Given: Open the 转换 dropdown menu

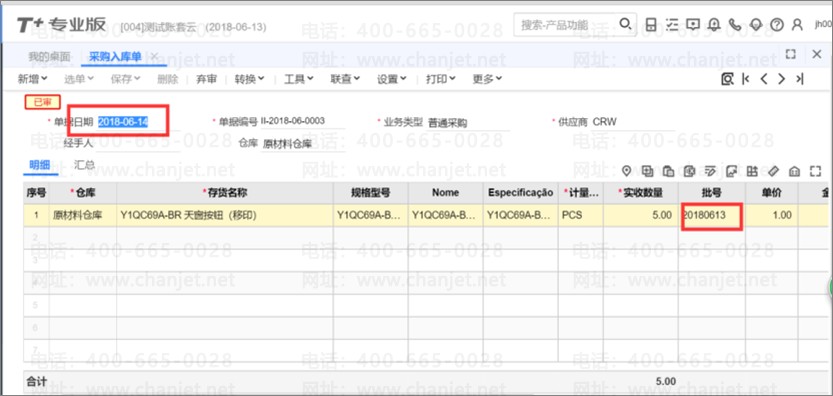Looking at the screenshot, I should (250, 79).
